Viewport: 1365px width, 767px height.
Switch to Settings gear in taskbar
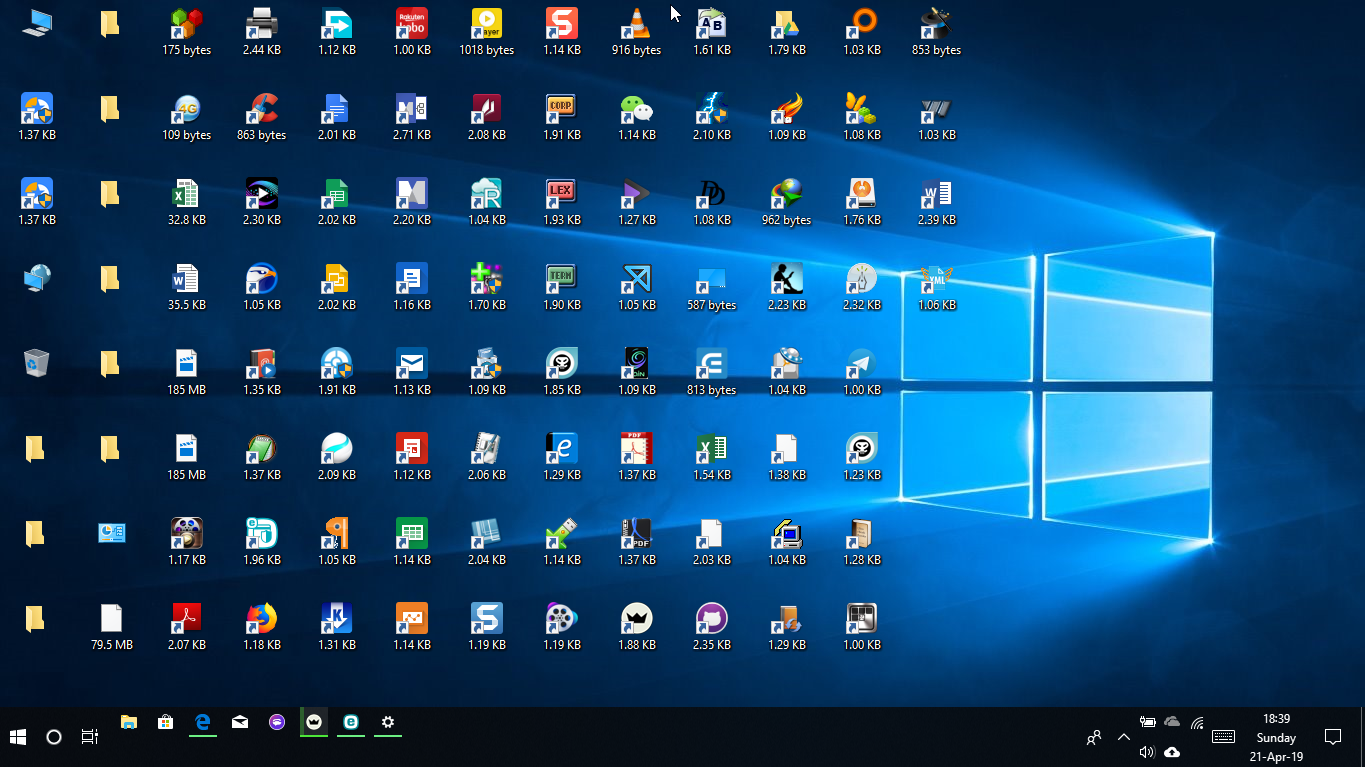pyautogui.click(x=388, y=722)
